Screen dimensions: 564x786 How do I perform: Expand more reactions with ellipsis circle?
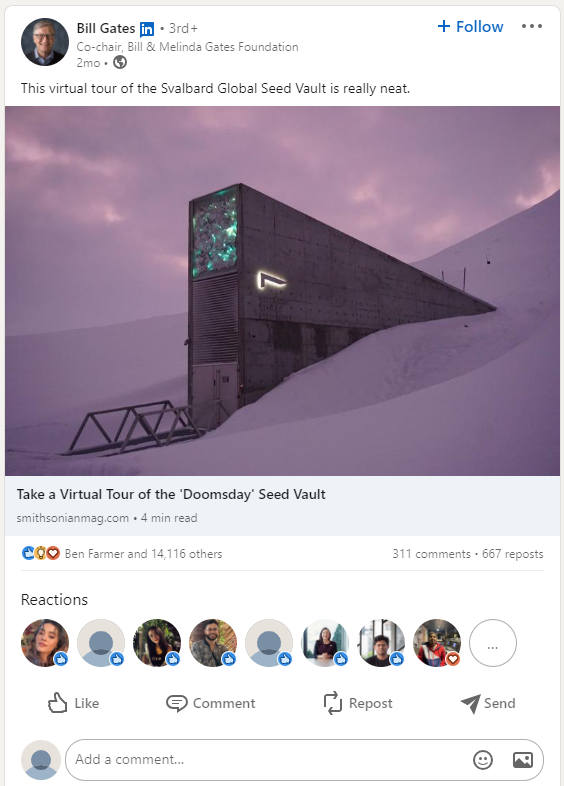click(x=492, y=643)
